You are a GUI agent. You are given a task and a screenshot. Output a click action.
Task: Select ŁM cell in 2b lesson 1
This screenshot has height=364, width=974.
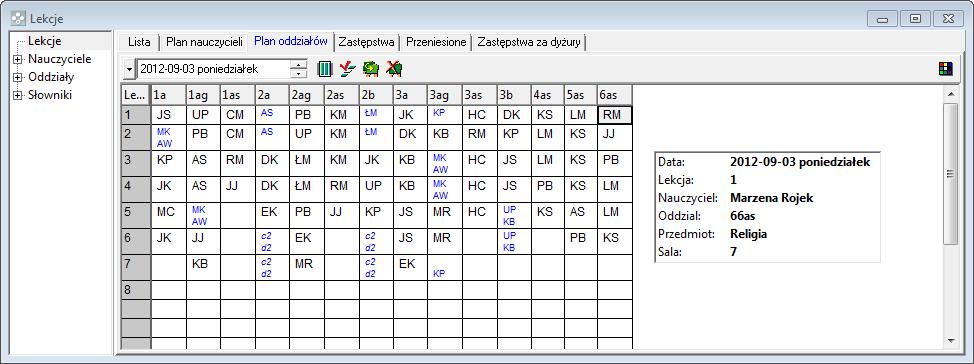click(x=376, y=115)
